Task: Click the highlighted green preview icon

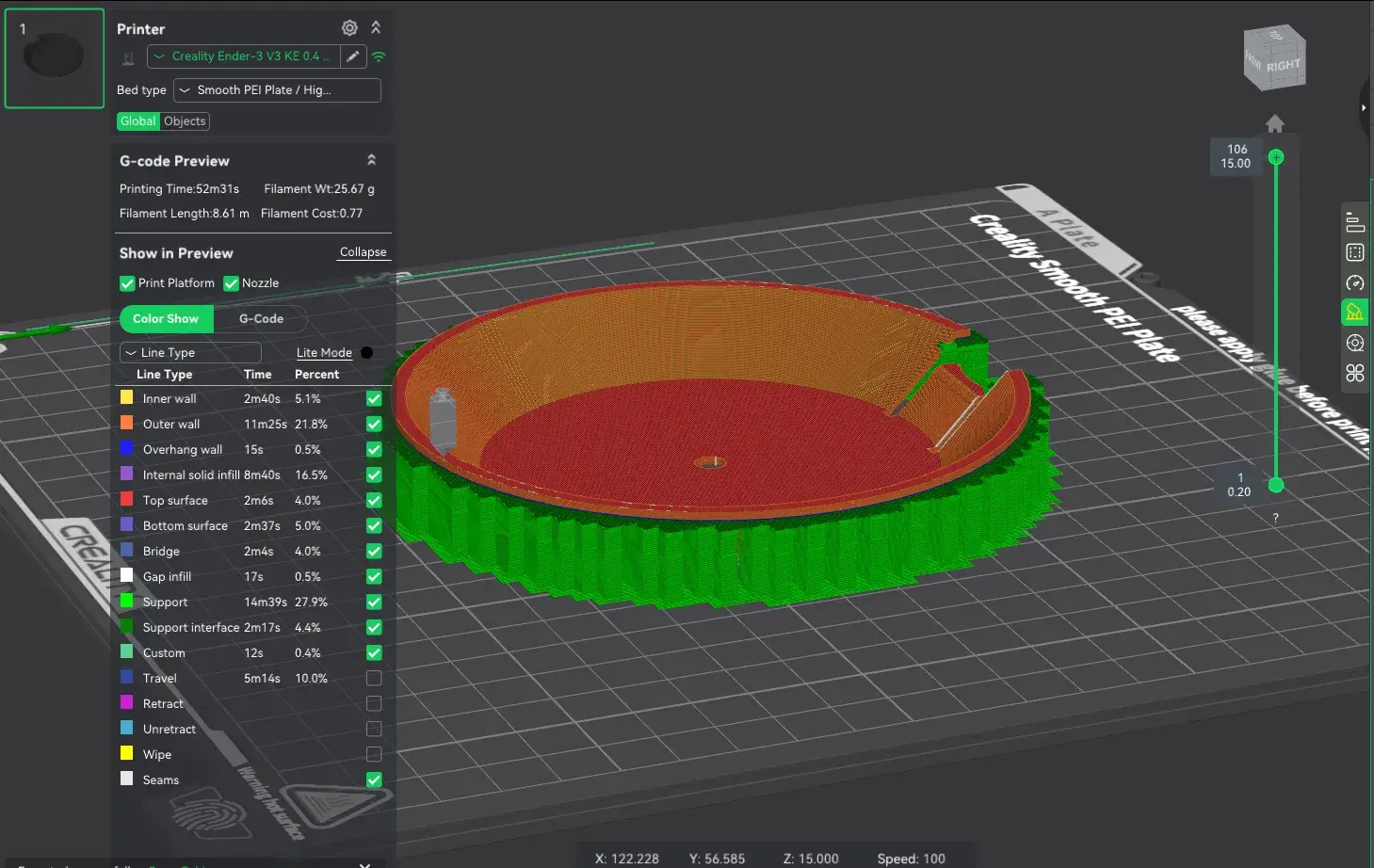Action: tap(1355, 313)
